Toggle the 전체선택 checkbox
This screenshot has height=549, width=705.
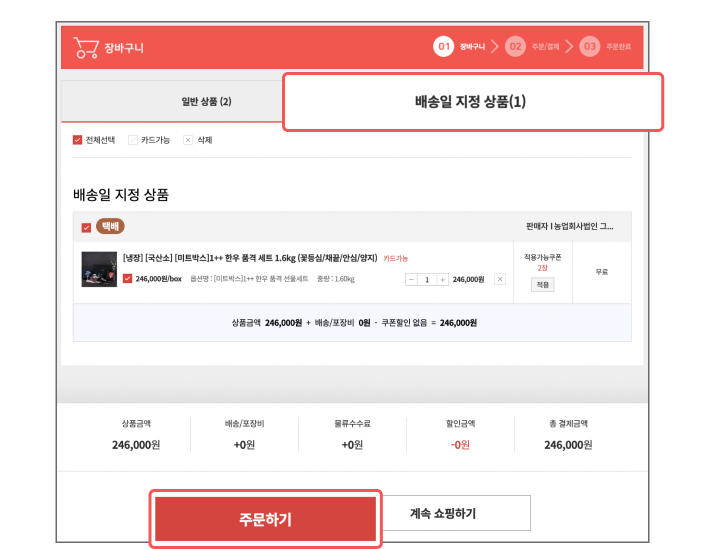[x=78, y=140]
